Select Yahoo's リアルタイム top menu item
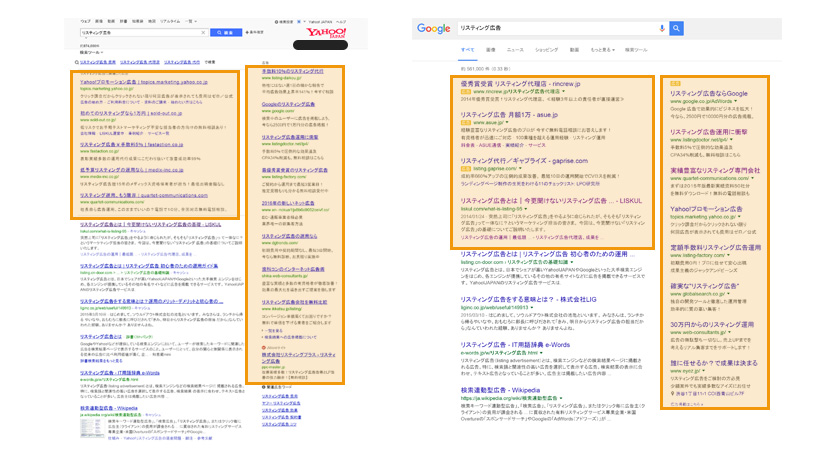The image size is (830, 460). pyautogui.click(x=170, y=21)
